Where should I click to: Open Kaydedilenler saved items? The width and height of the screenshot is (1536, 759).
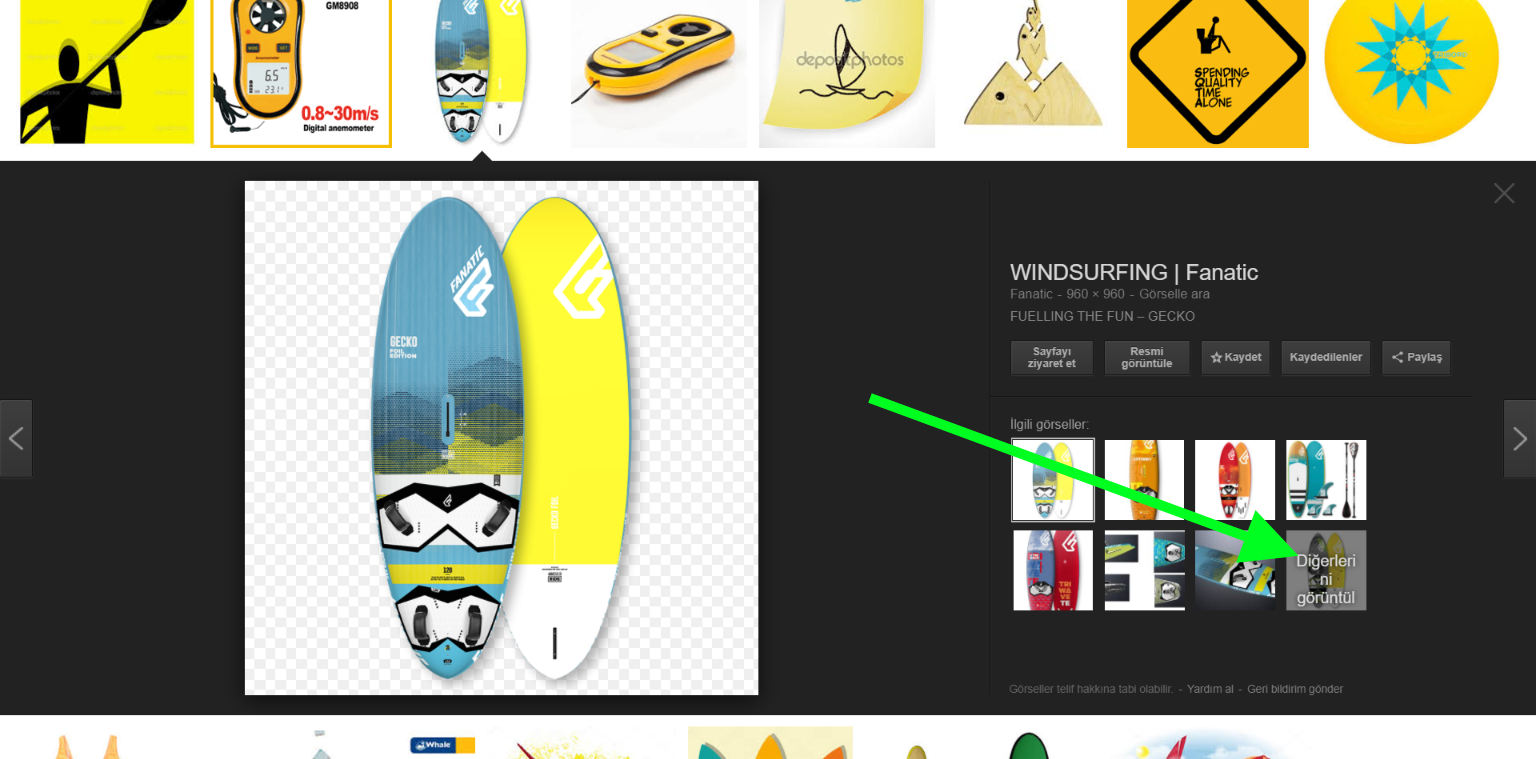1326,357
